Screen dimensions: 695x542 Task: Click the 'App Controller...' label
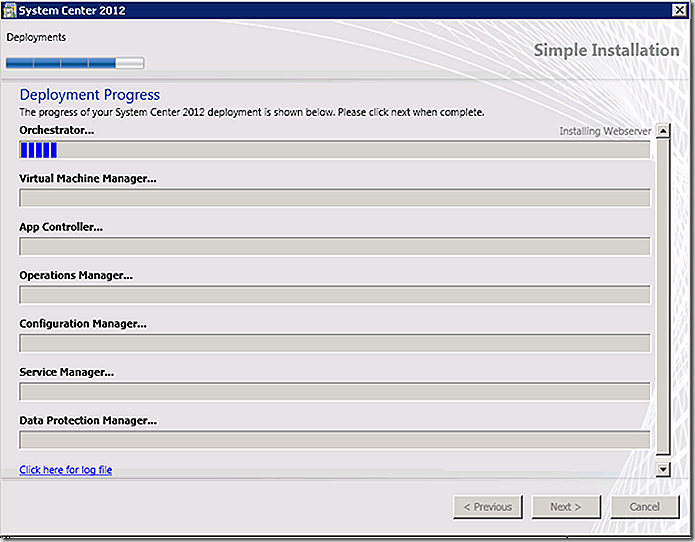click(x=61, y=227)
